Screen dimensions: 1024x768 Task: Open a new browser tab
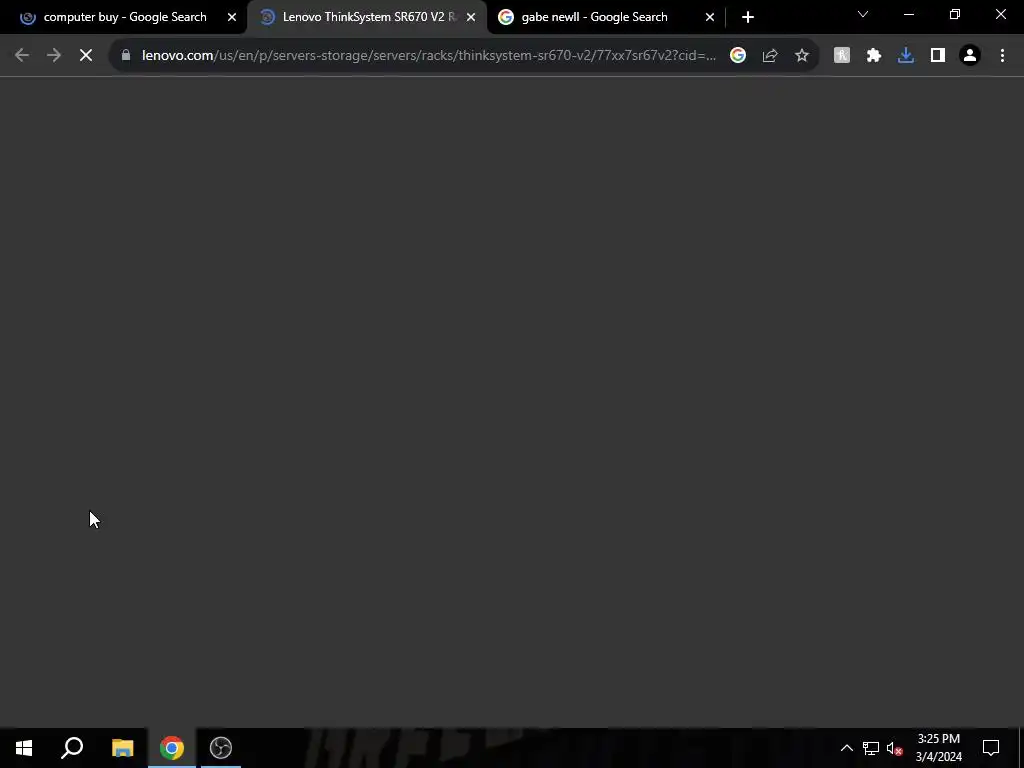pos(748,17)
